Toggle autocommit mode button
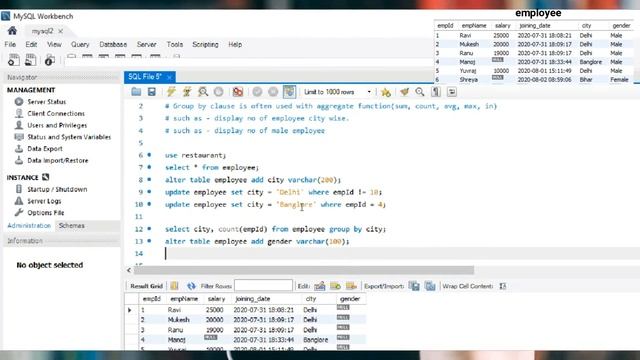Viewport: 640px width, 360px height. [289, 92]
